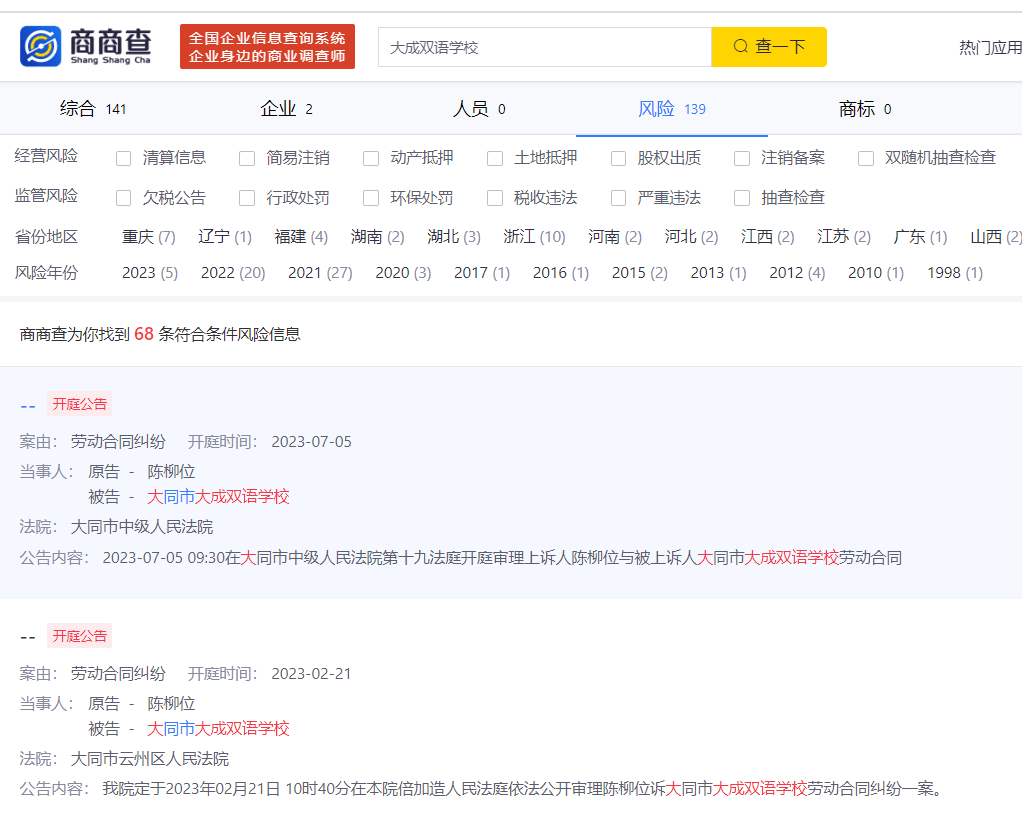Image resolution: width=1022 pixels, height=822 pixels.
Task: Filter by province 河北 (2)
Action: [x=691, y=237]
